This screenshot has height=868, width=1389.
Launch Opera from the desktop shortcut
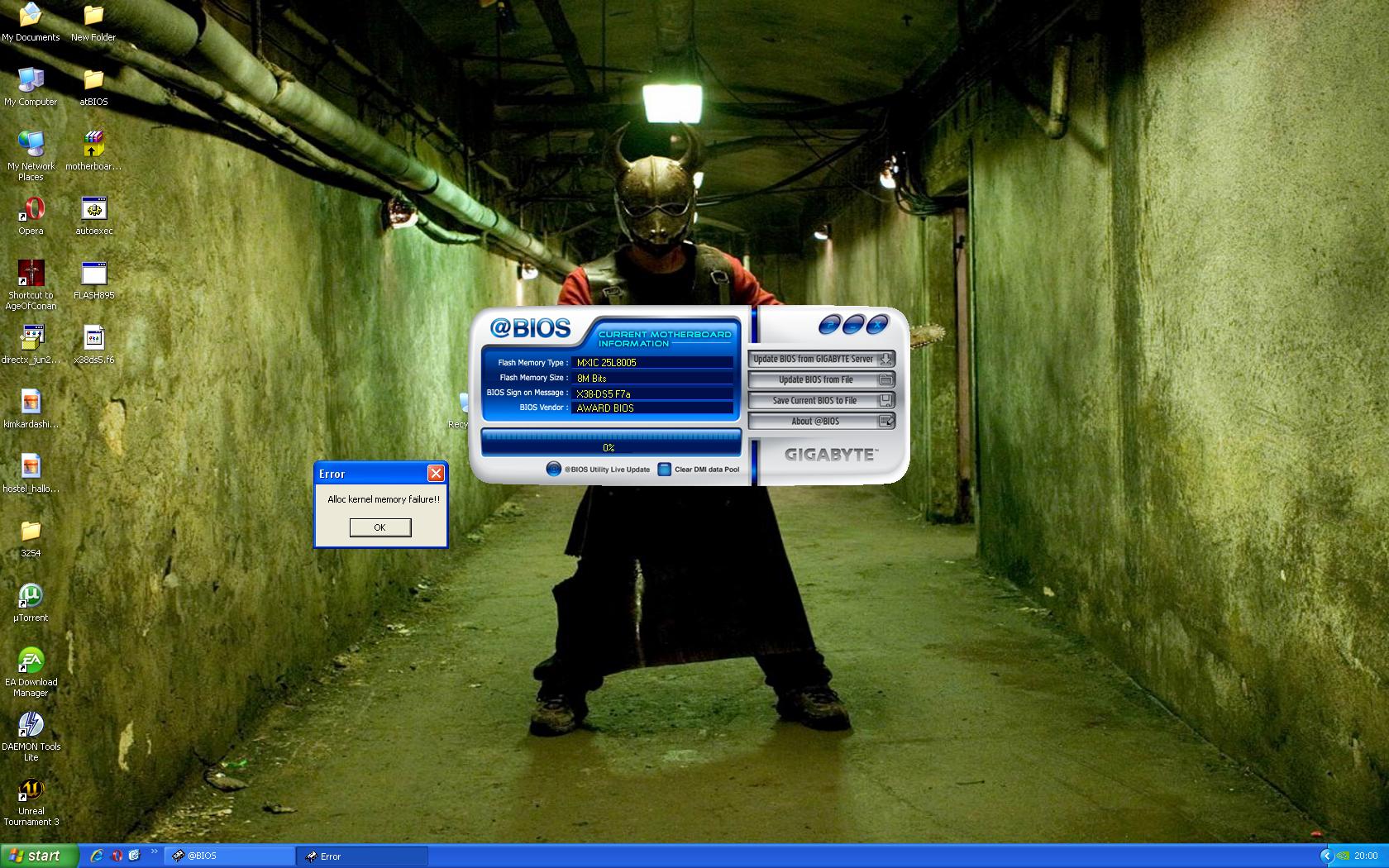[x=31, y=216]
